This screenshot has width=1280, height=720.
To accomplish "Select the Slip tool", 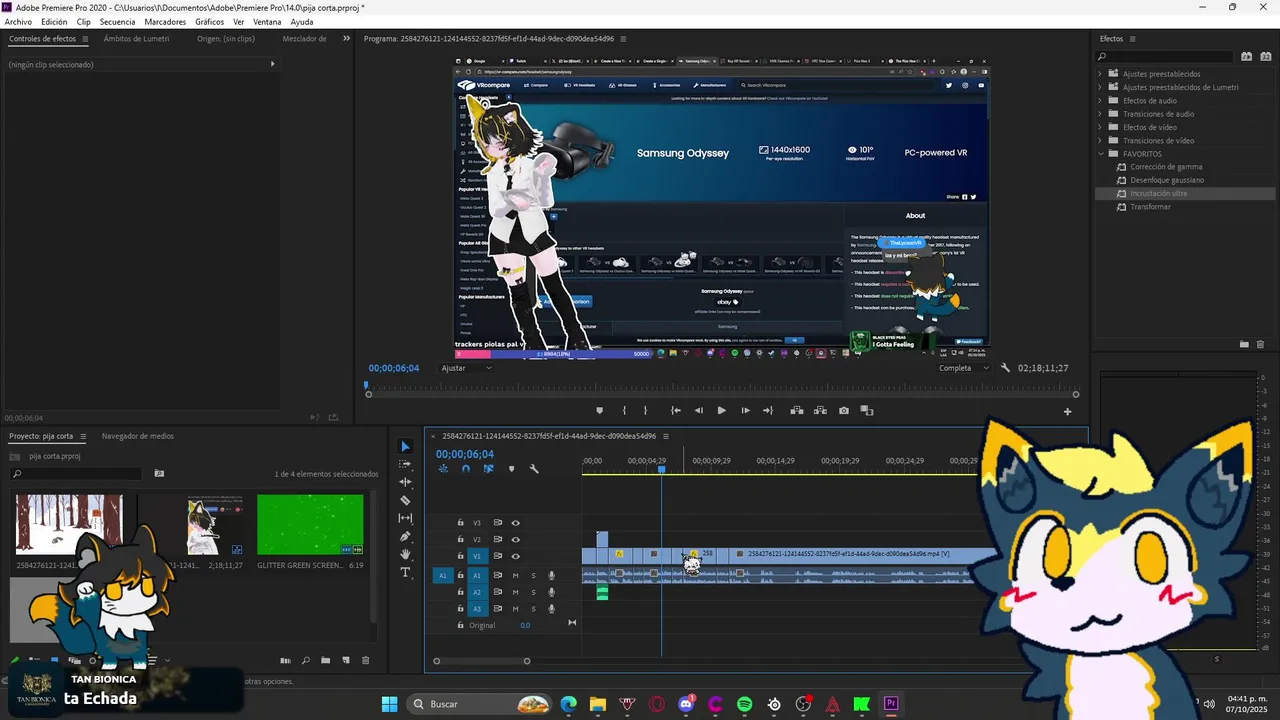I will (x=405, y=518).
